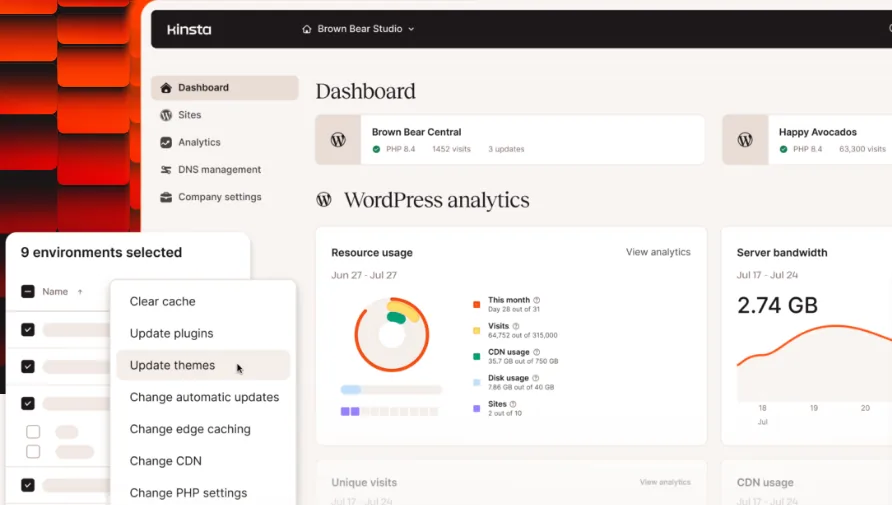The height and width of the screenshot is (505, 892).
Task: Click the info icon beside CDN usage
Action: pos(536,352)
